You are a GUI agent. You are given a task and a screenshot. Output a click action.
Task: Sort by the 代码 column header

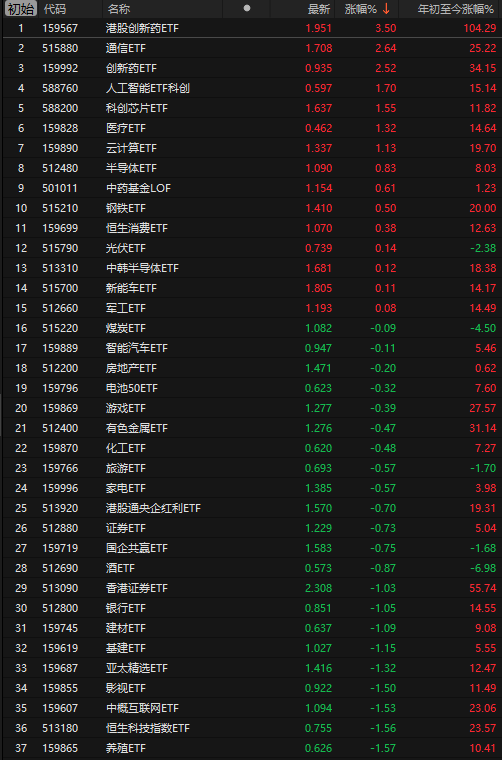(55, 9)
